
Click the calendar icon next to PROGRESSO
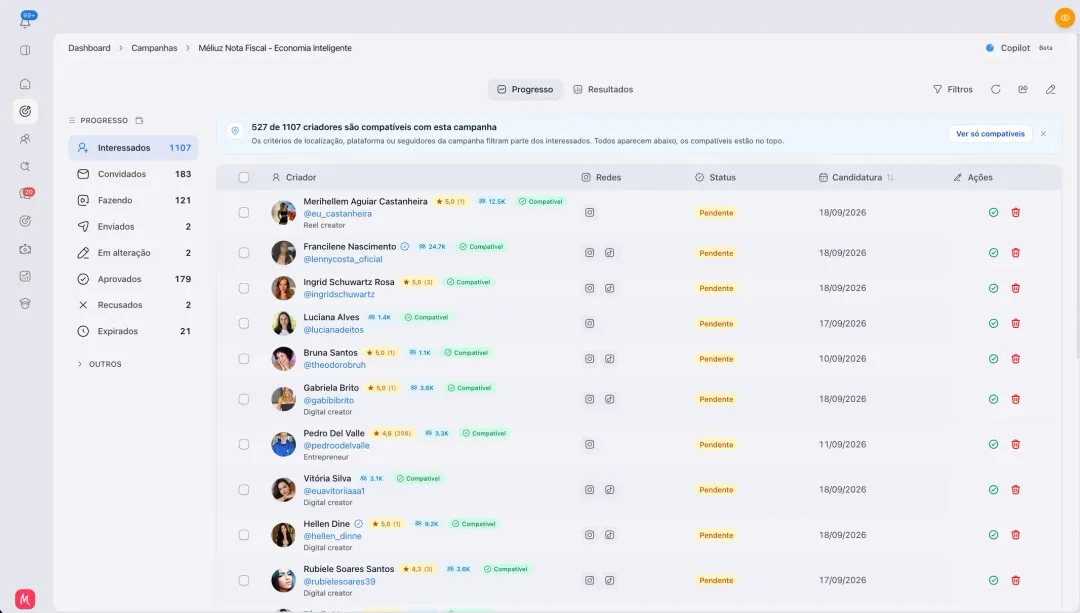(x=139, y=121)
